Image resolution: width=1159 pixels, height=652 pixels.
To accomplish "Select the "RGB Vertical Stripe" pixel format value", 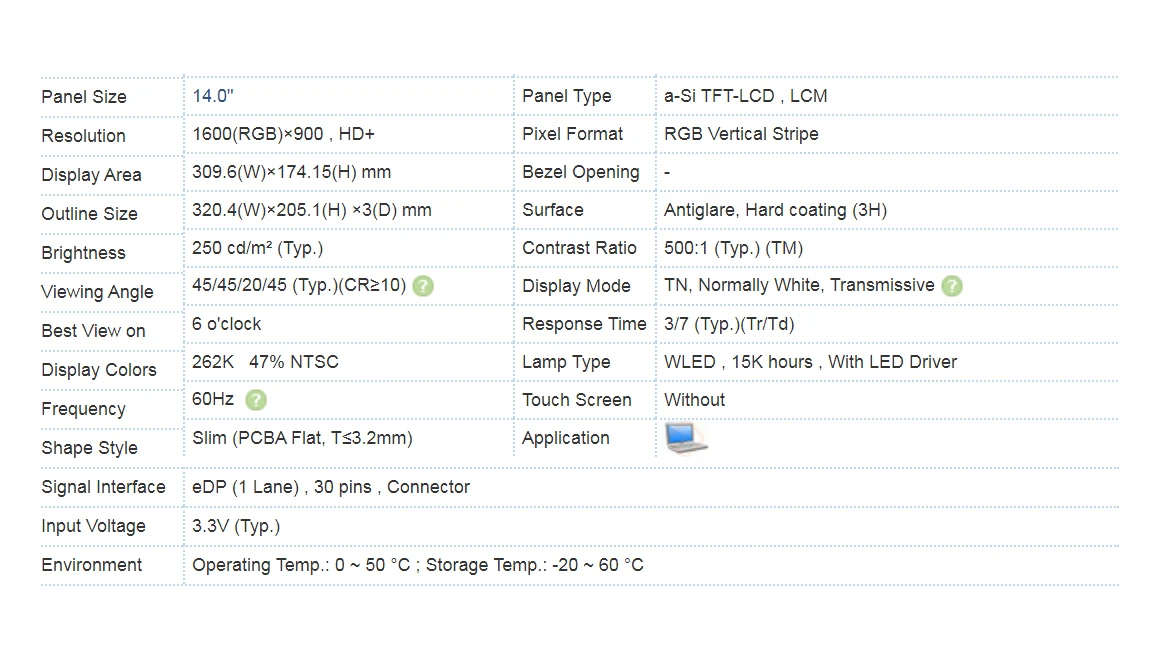I will click(741, 135).
